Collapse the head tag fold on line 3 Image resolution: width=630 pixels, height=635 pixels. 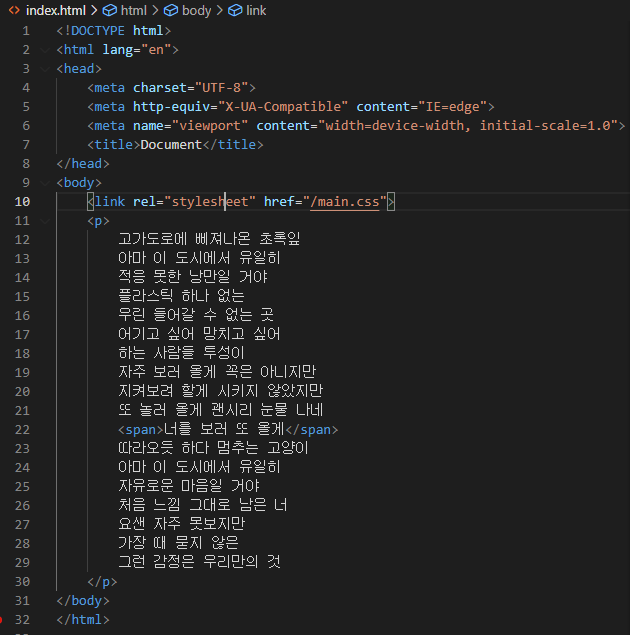tap(45, 69)
